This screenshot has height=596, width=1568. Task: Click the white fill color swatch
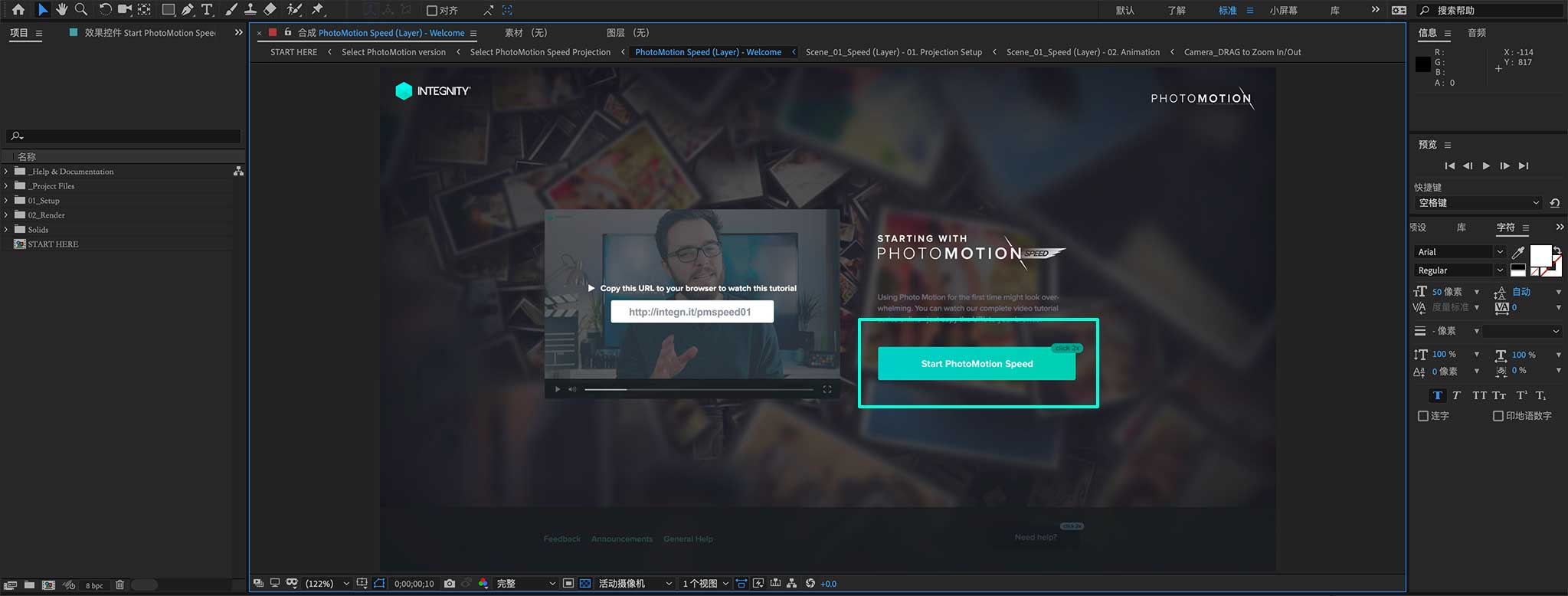[x=1540, y=255]
